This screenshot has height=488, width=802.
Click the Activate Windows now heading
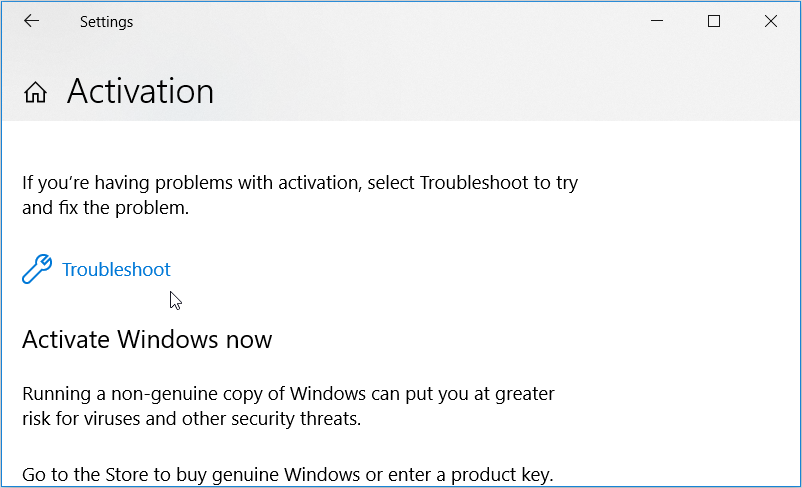point(147,339)
